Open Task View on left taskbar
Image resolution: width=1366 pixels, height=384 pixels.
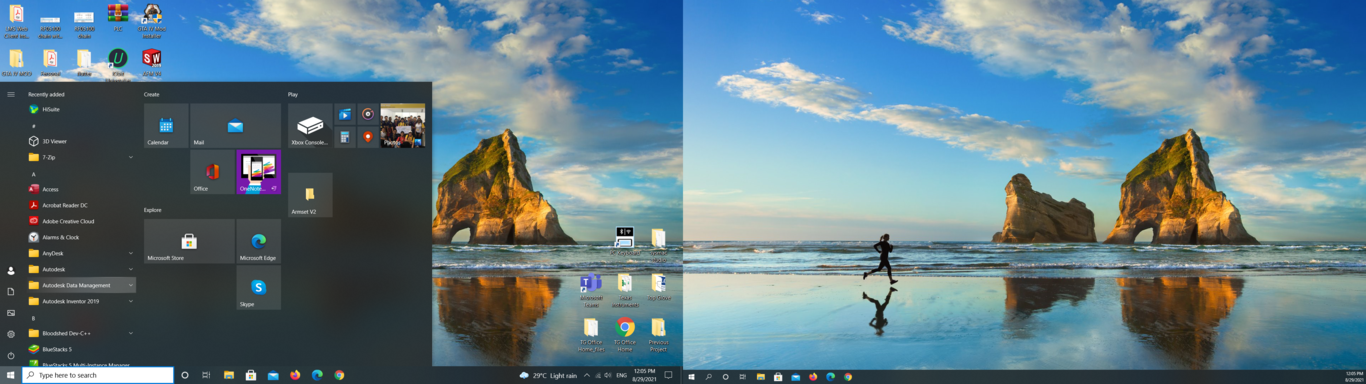click(x=206, y=375)
